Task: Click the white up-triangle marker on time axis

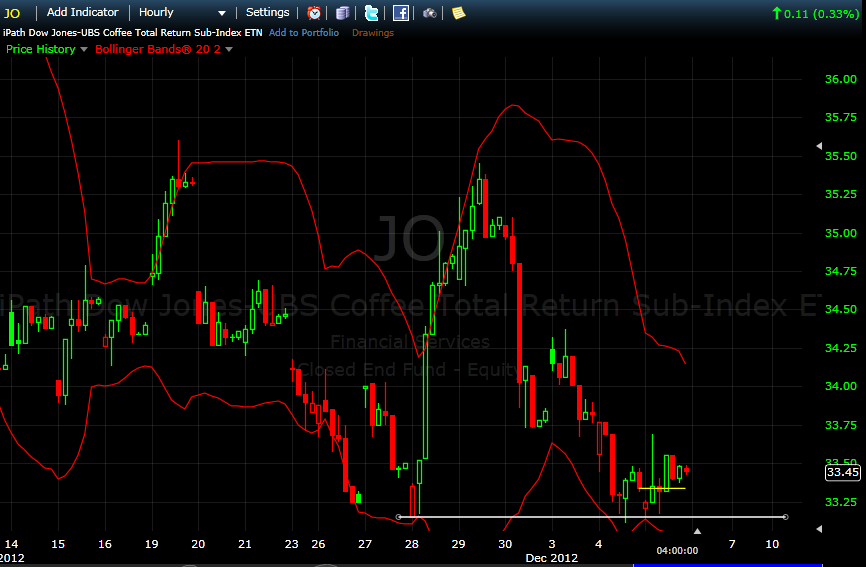Action: 698,531
